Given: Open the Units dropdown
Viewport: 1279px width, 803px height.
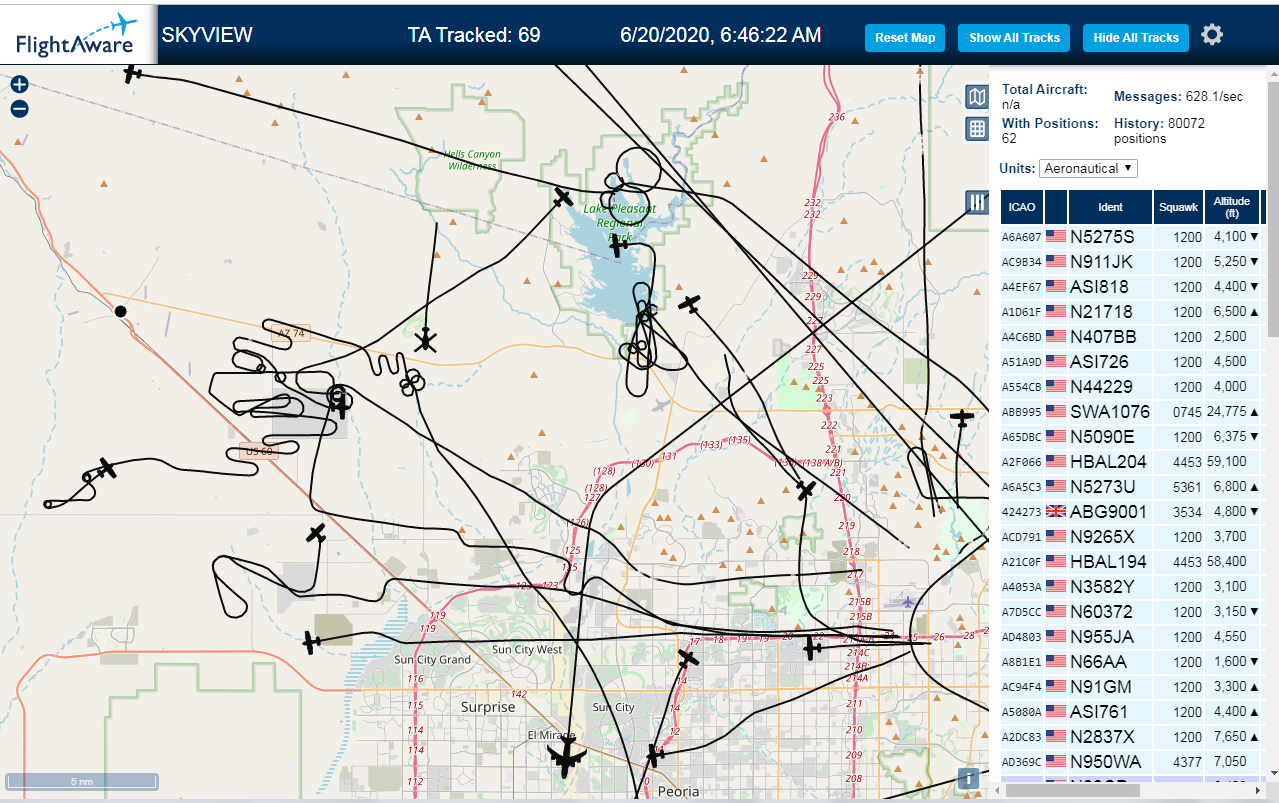Looking at the screenshot, I should coord(1088,168).
